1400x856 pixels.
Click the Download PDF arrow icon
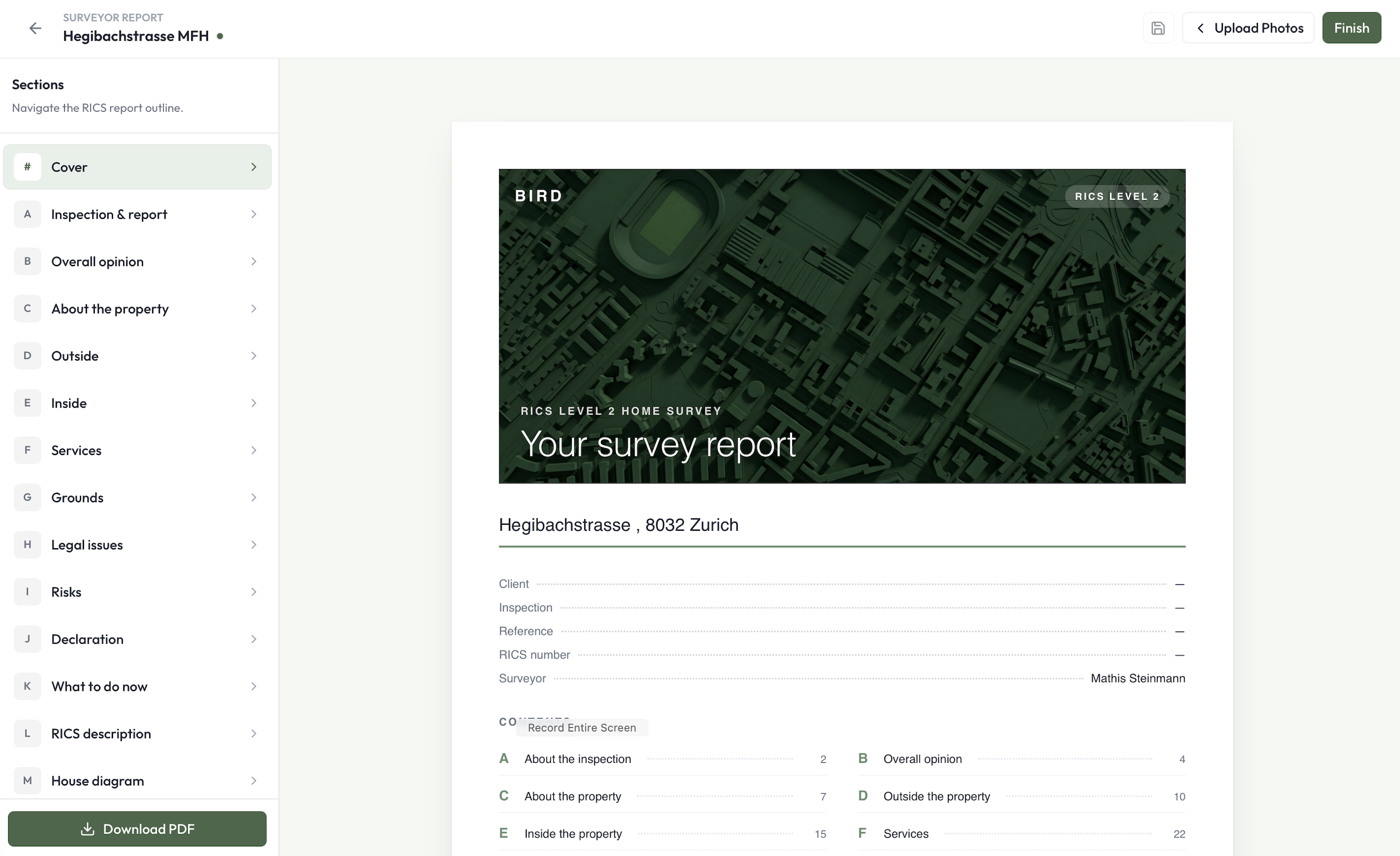click(x=88, y=829)
